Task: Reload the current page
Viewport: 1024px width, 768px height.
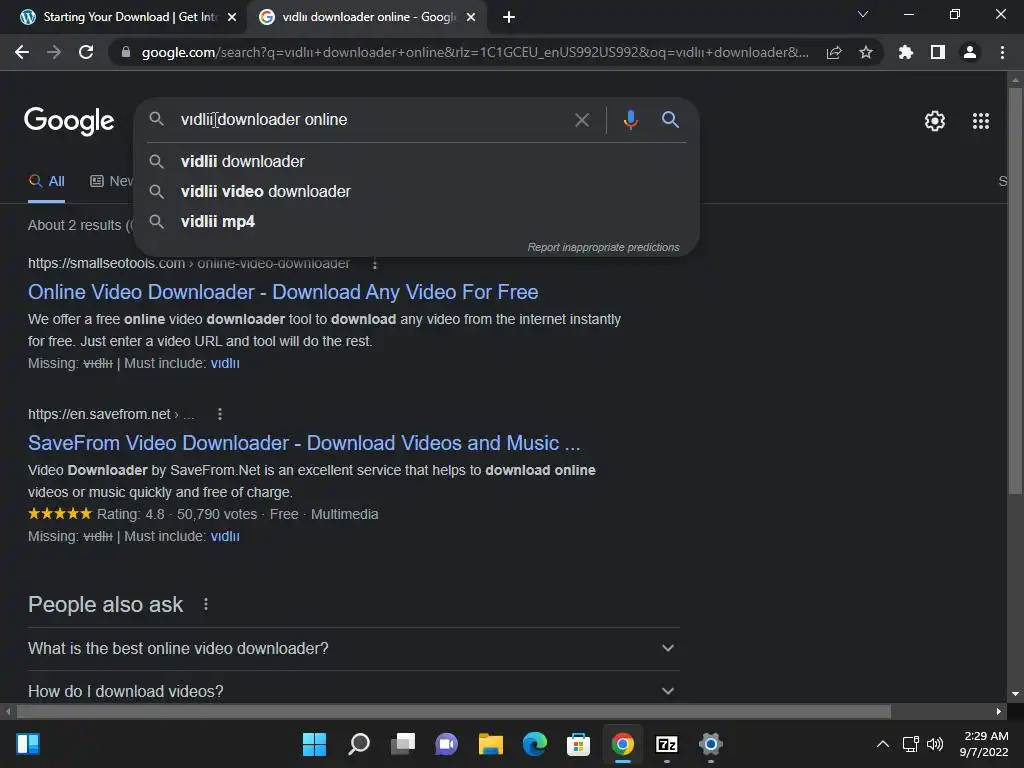Action: coord(86,52)
